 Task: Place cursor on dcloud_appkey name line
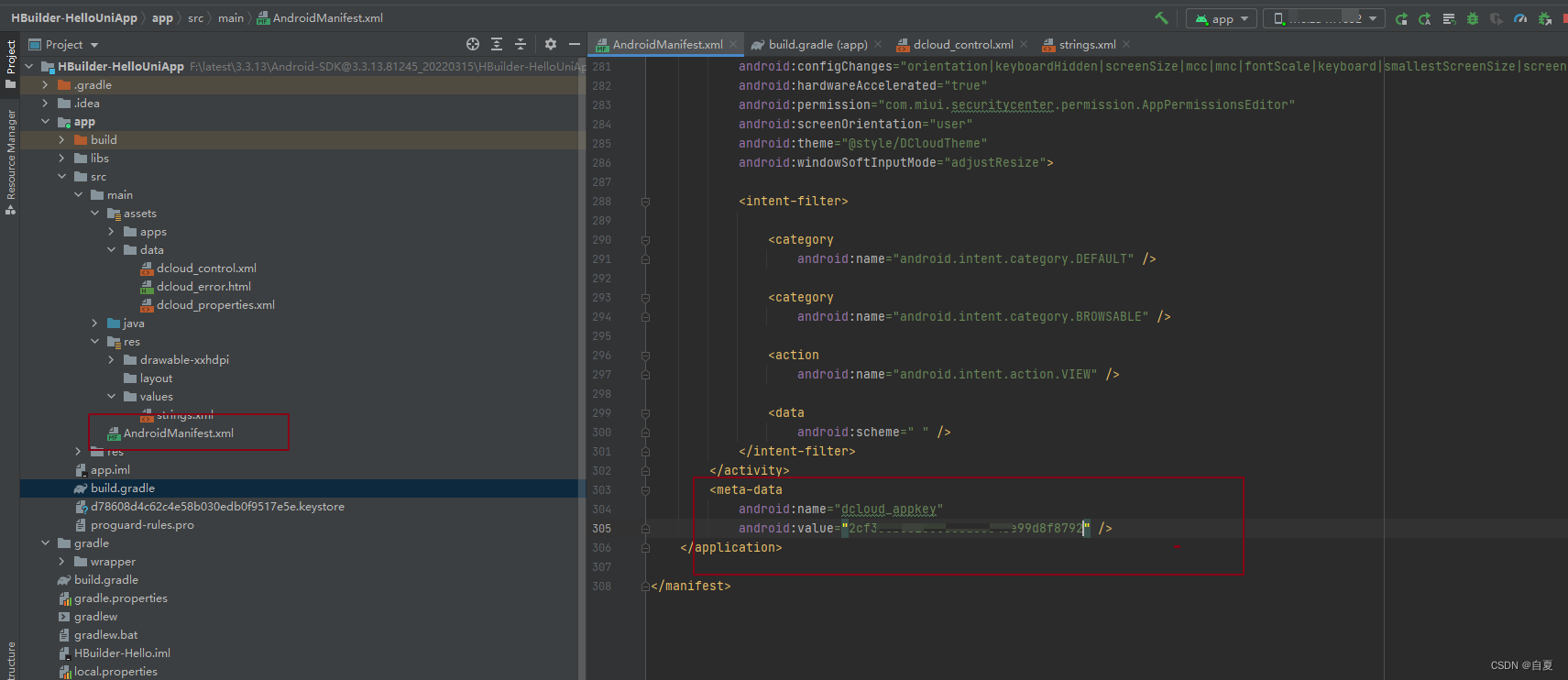(x=840, y=509)
